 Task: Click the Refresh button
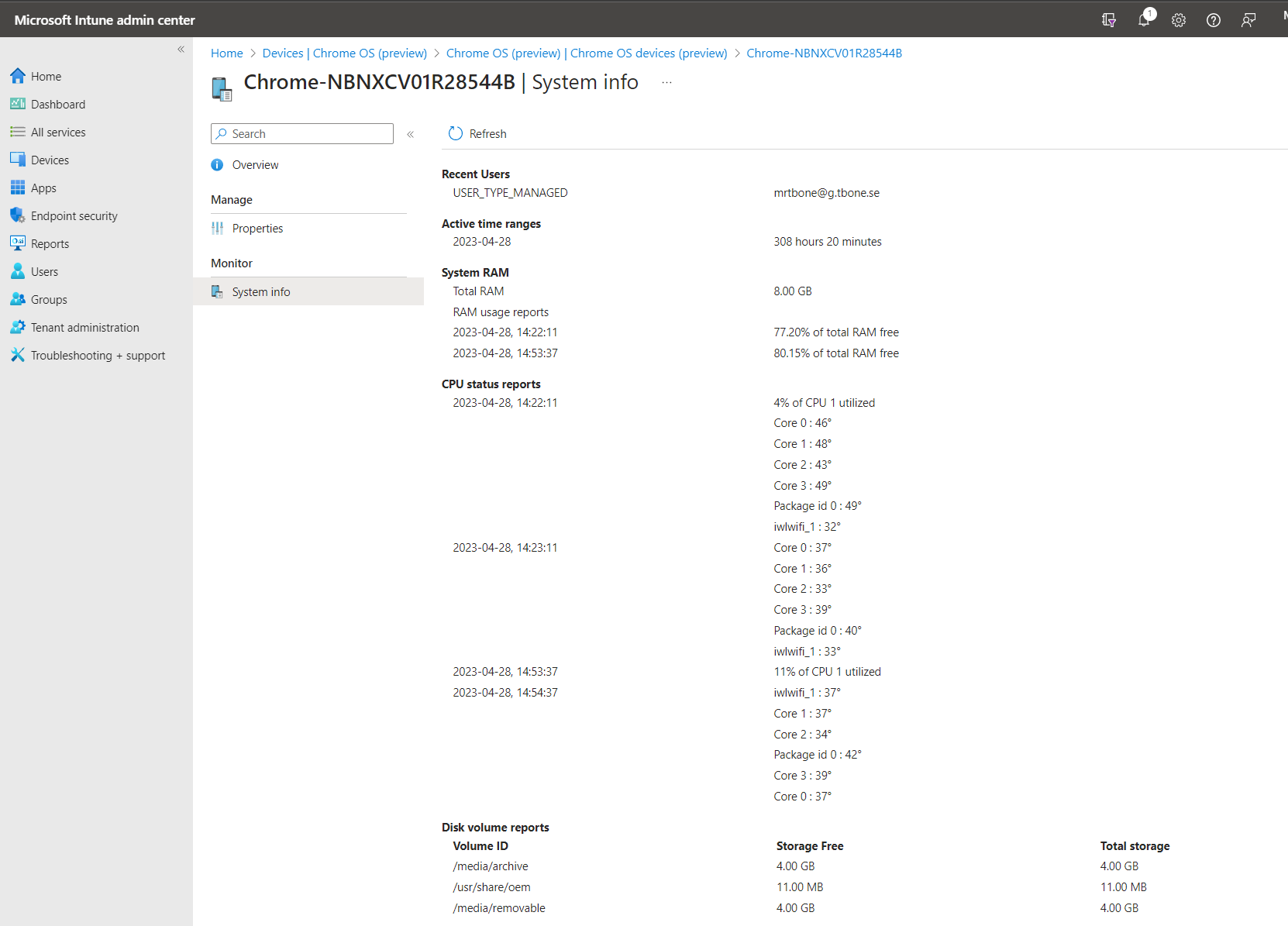[x=477, y=133]
